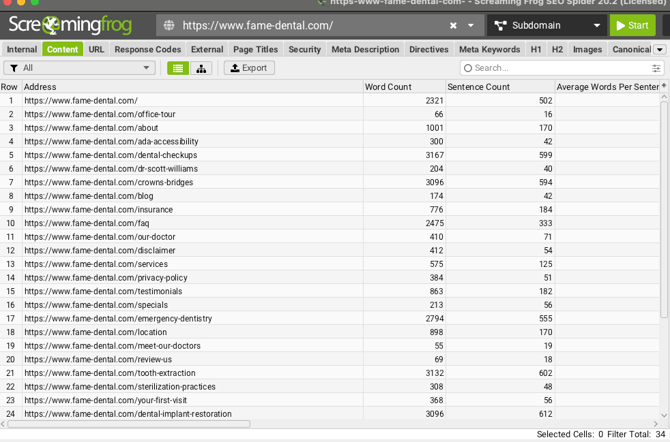Sort by the Word Count column header
The image size is (670, 442).
404,87
